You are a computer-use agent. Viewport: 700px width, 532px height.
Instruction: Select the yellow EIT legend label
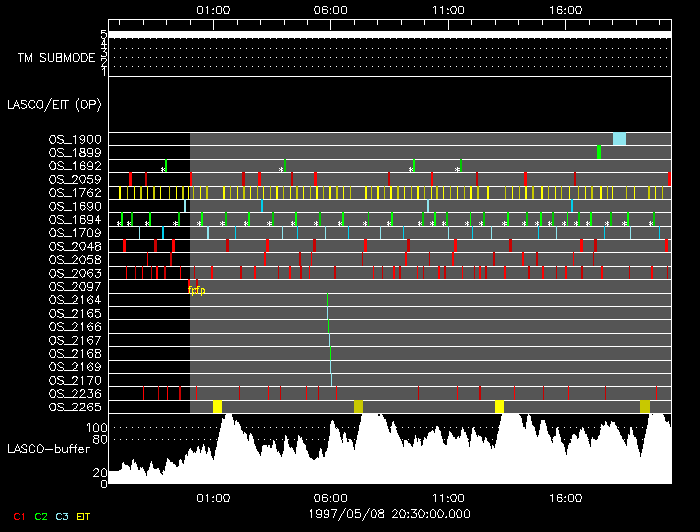[84, 516]
